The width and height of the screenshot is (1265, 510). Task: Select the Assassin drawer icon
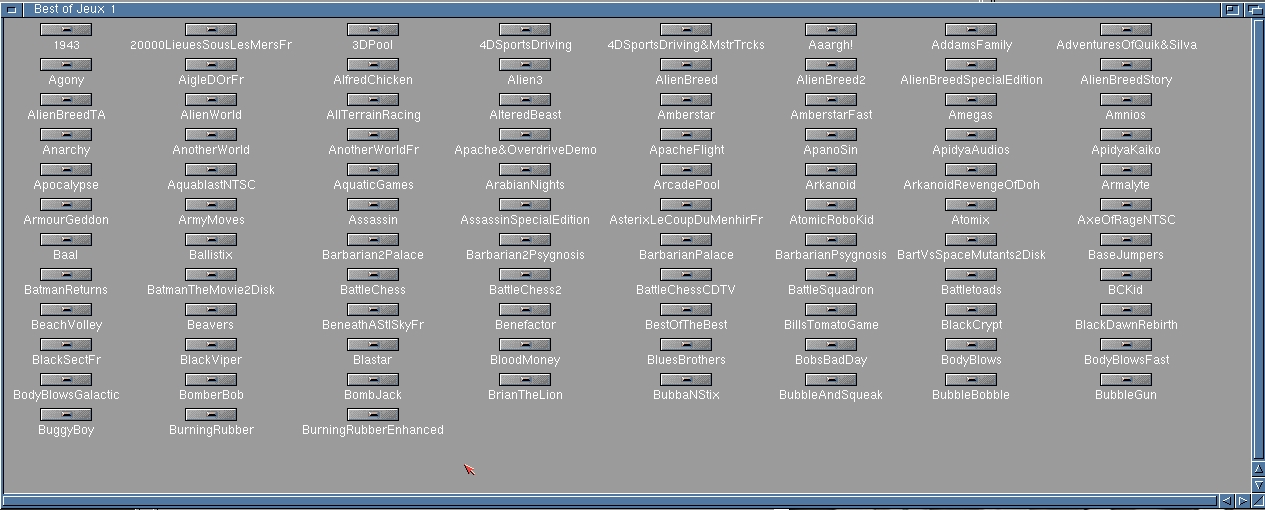point(373,205)
